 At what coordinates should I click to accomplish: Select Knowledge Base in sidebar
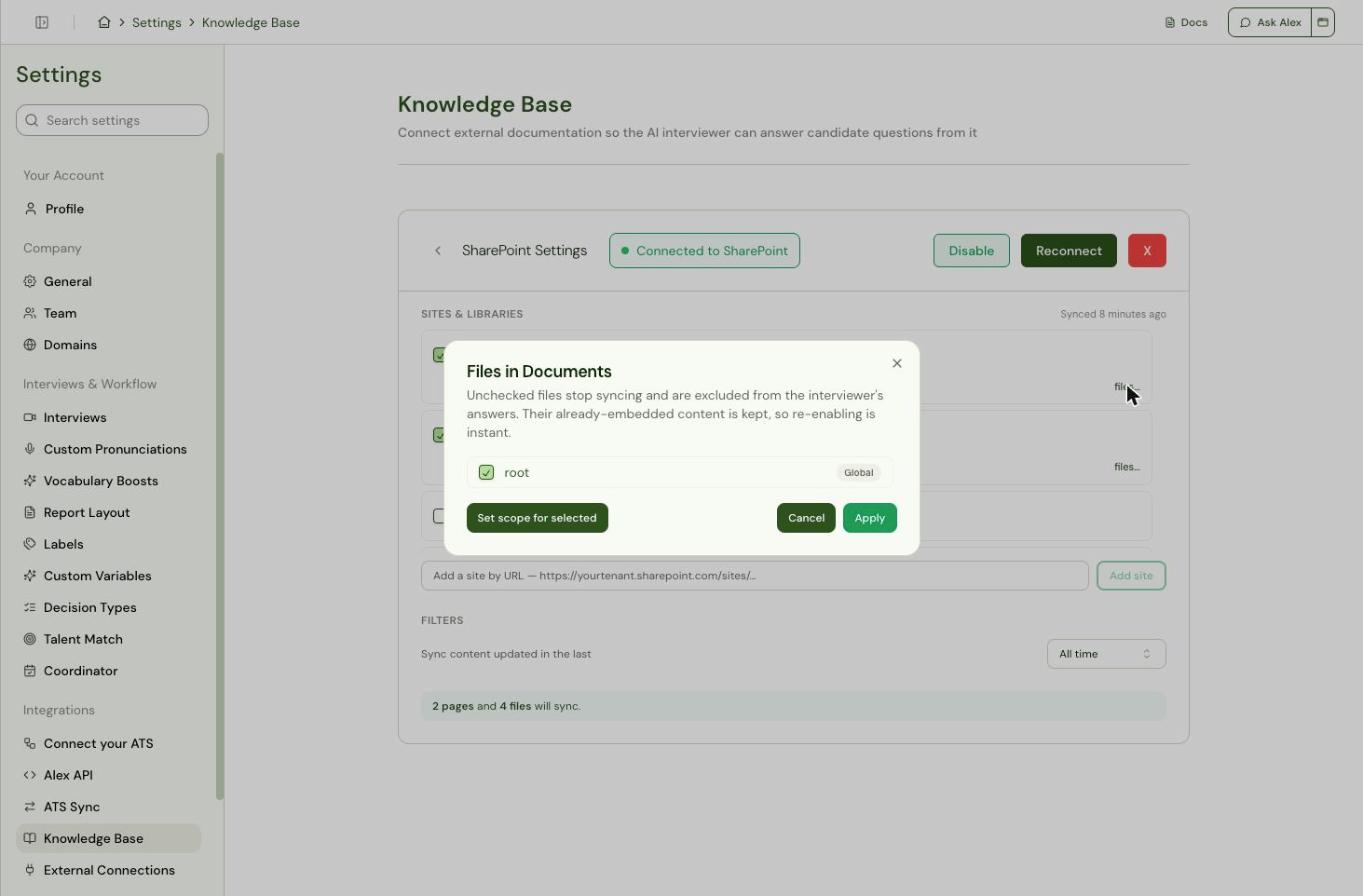click(x=108, y=838)
